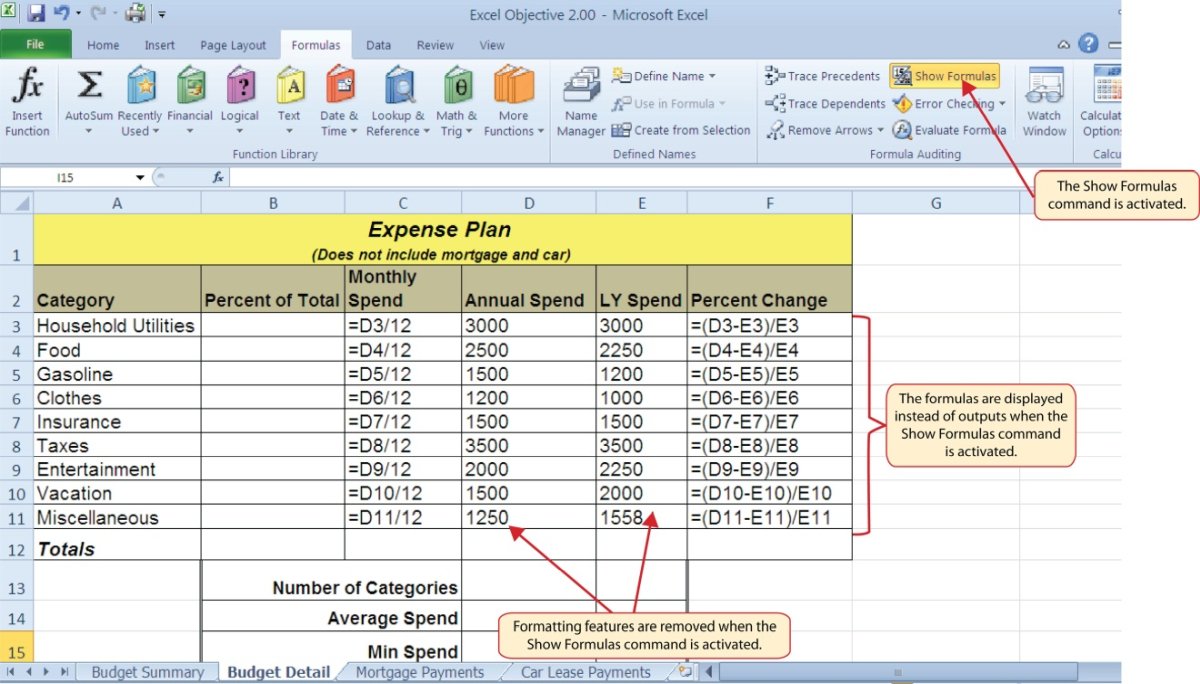Viewport: 1200px width, 684px height.
Task: Open the Car Lease Payments sheet tab
Action: [x=586, y=672]
